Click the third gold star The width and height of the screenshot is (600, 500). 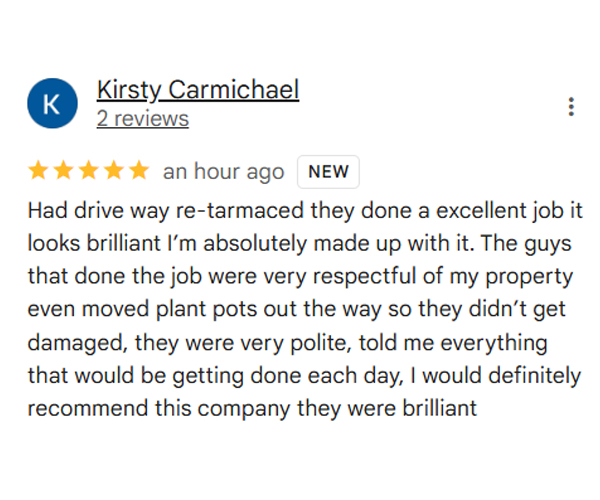[89, 171]
